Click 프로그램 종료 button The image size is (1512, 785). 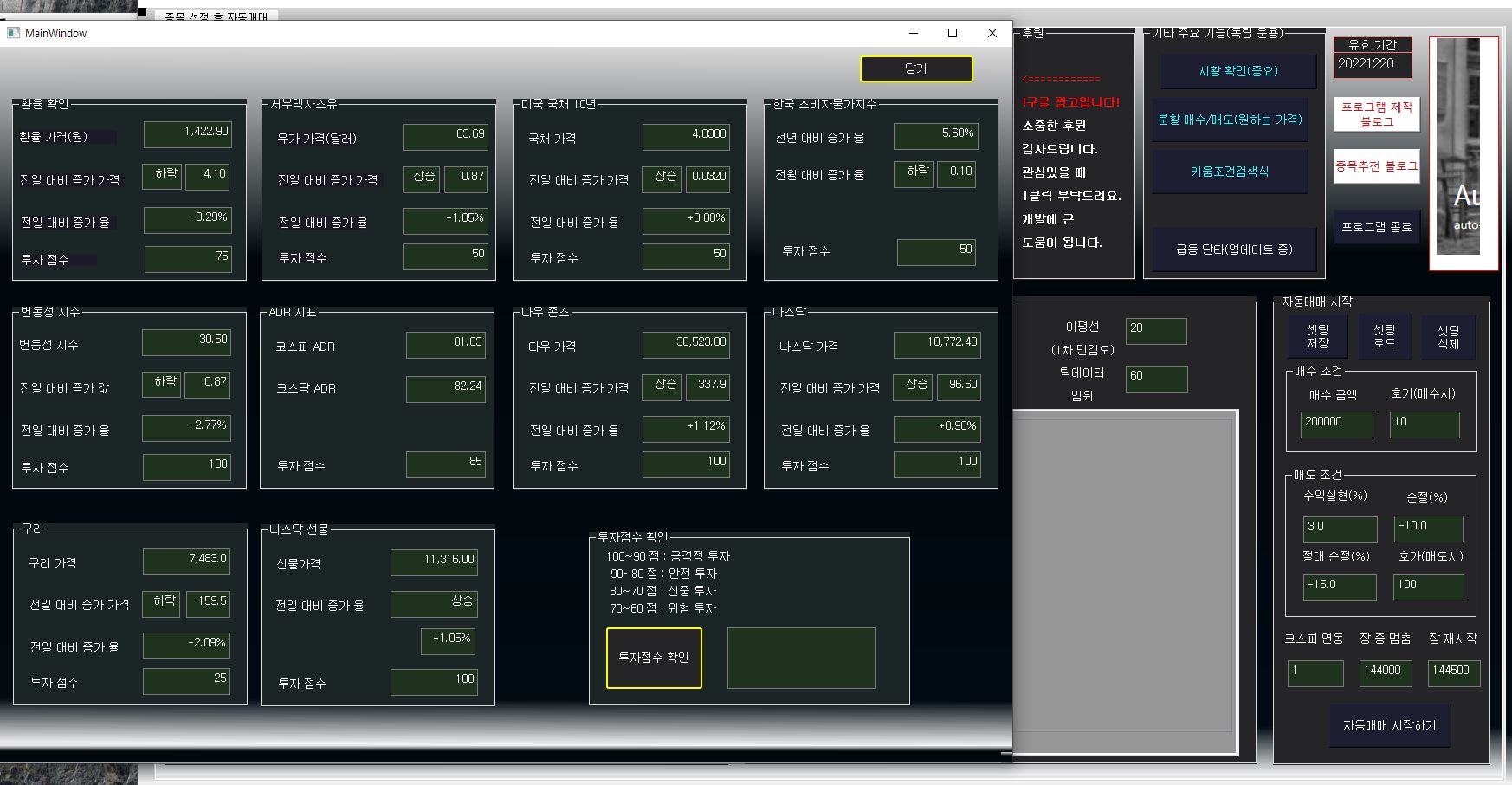point(1377,227)
